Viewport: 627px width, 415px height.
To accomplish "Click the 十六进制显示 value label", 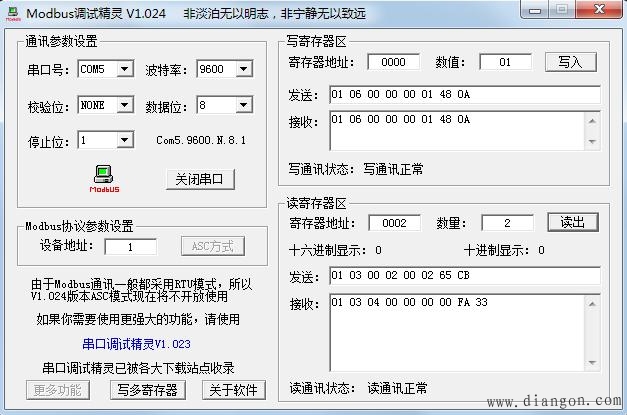I will pos(378,250).
